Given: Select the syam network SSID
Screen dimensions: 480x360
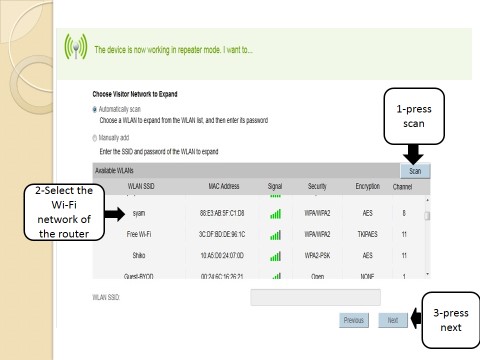Looking at the screenshot, I should pos(139,213).
